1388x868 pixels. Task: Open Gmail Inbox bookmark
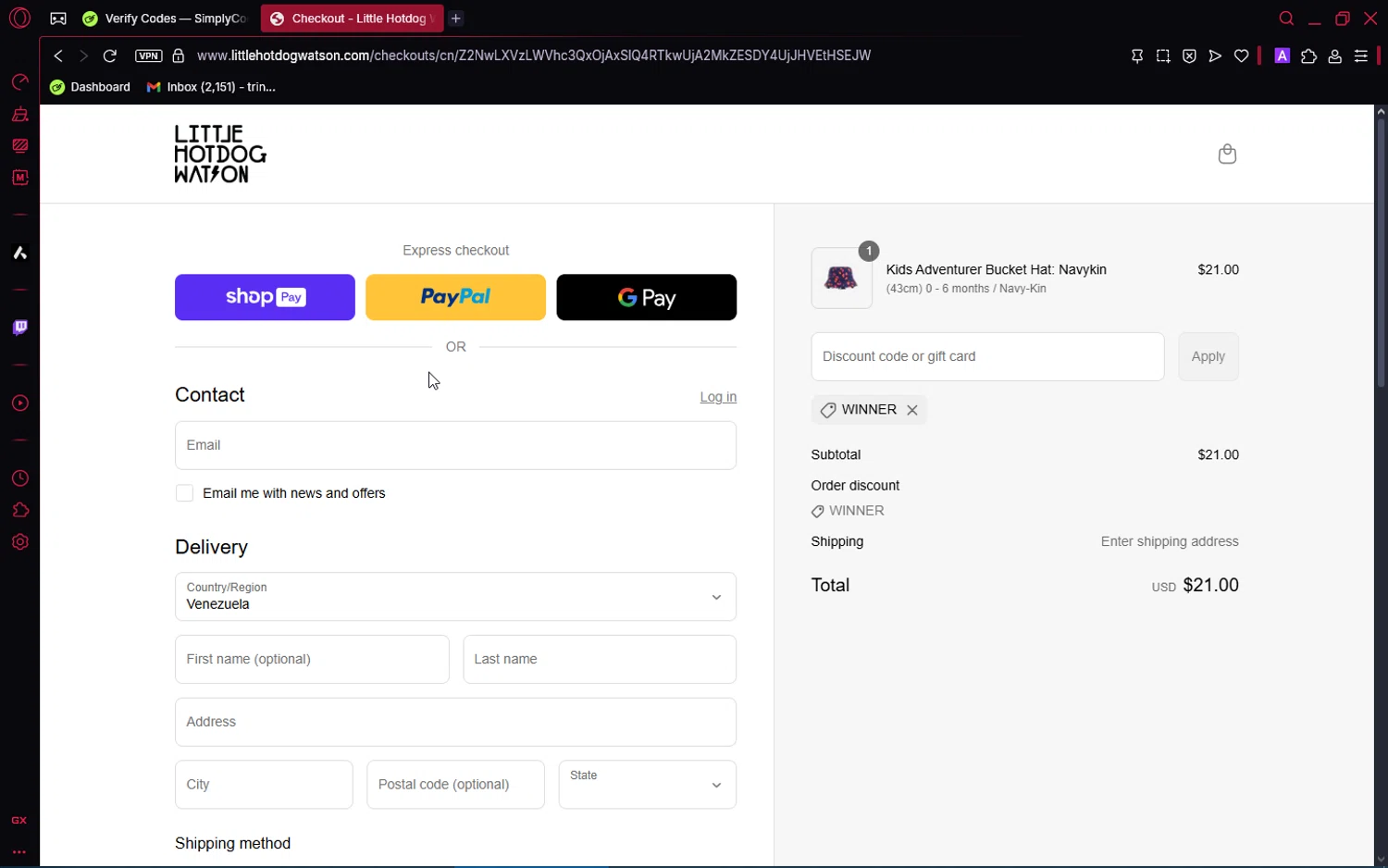tap(211, 87)
